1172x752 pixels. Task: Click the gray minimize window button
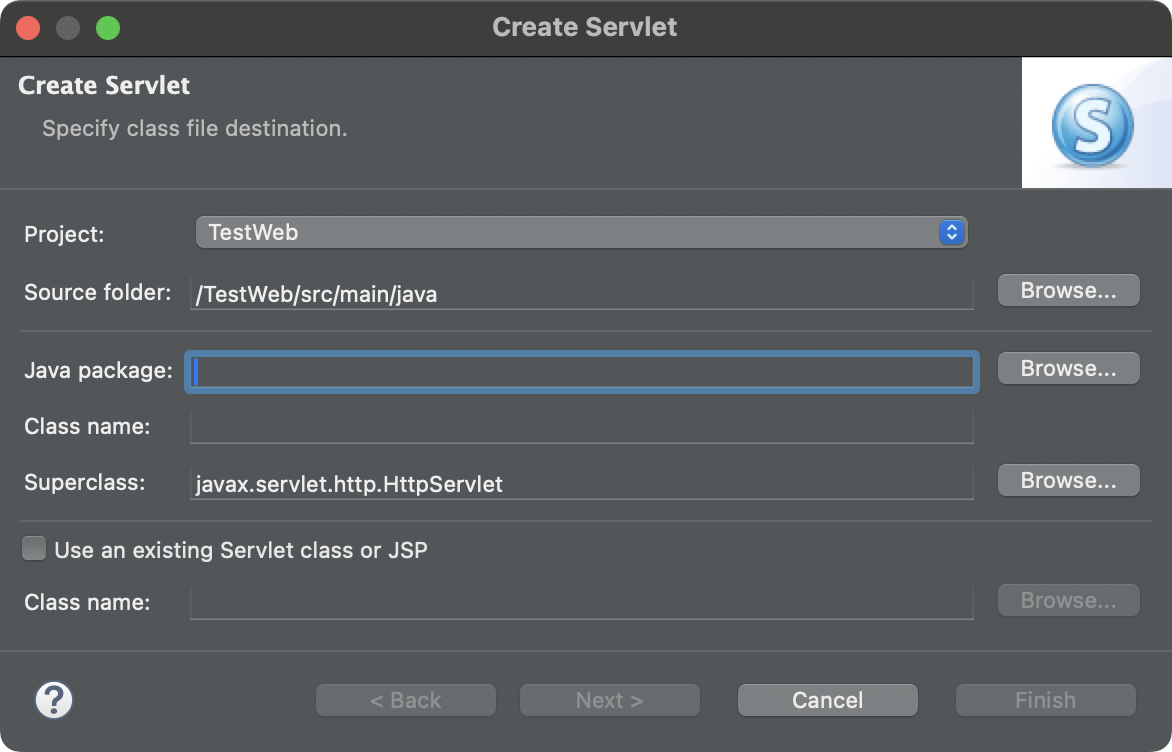[68, 28]
